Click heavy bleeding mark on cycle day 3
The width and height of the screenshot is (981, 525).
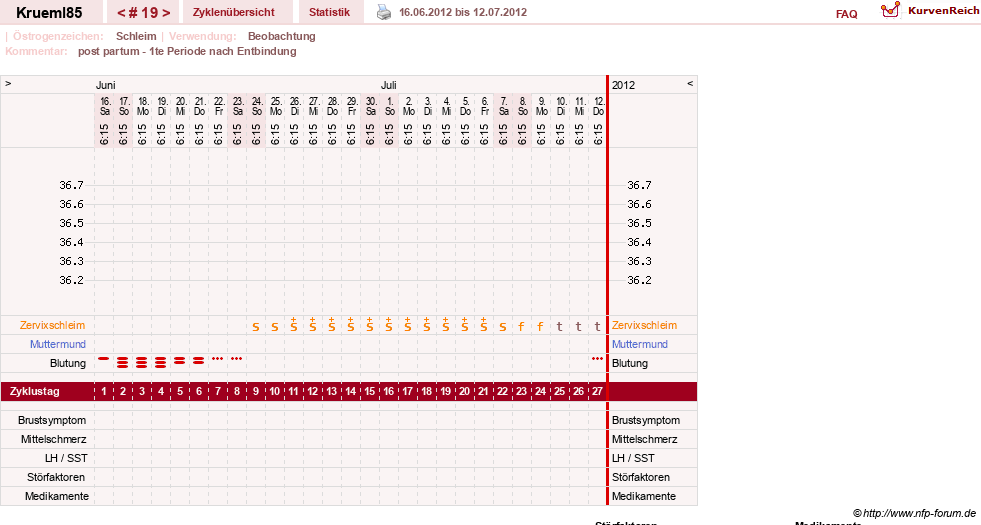(x=141, y=362)
